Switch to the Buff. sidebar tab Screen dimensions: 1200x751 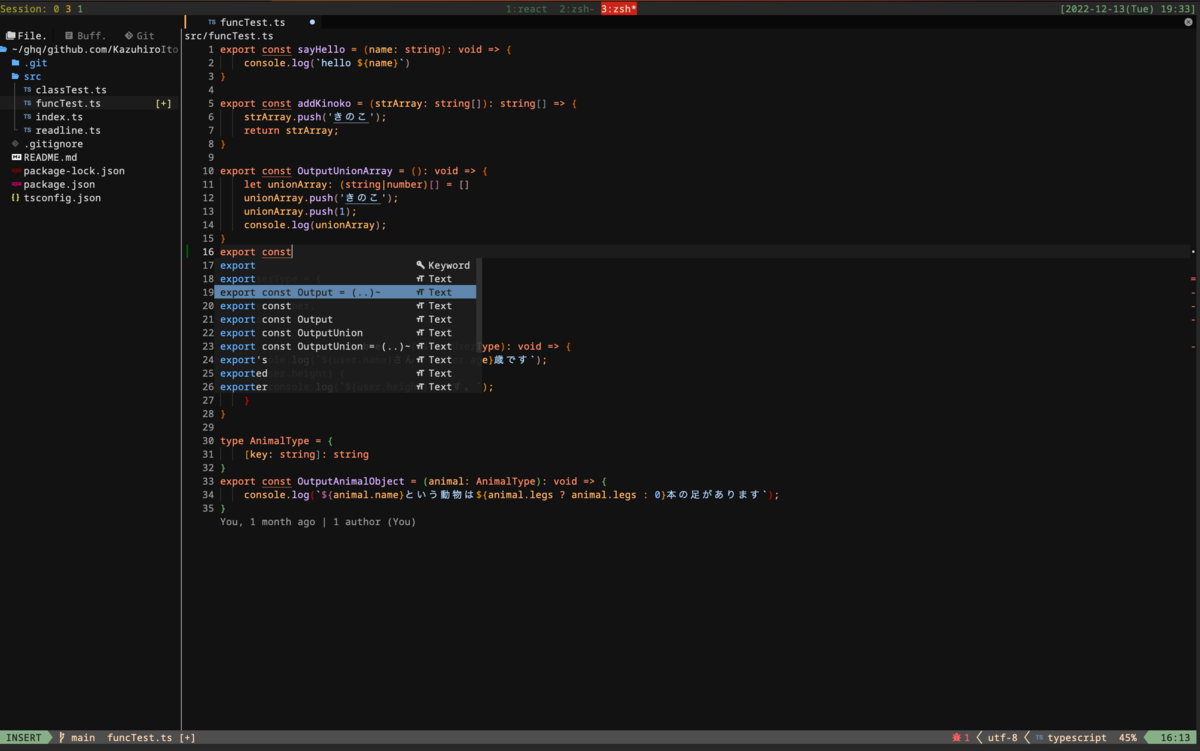click(86, 35)
